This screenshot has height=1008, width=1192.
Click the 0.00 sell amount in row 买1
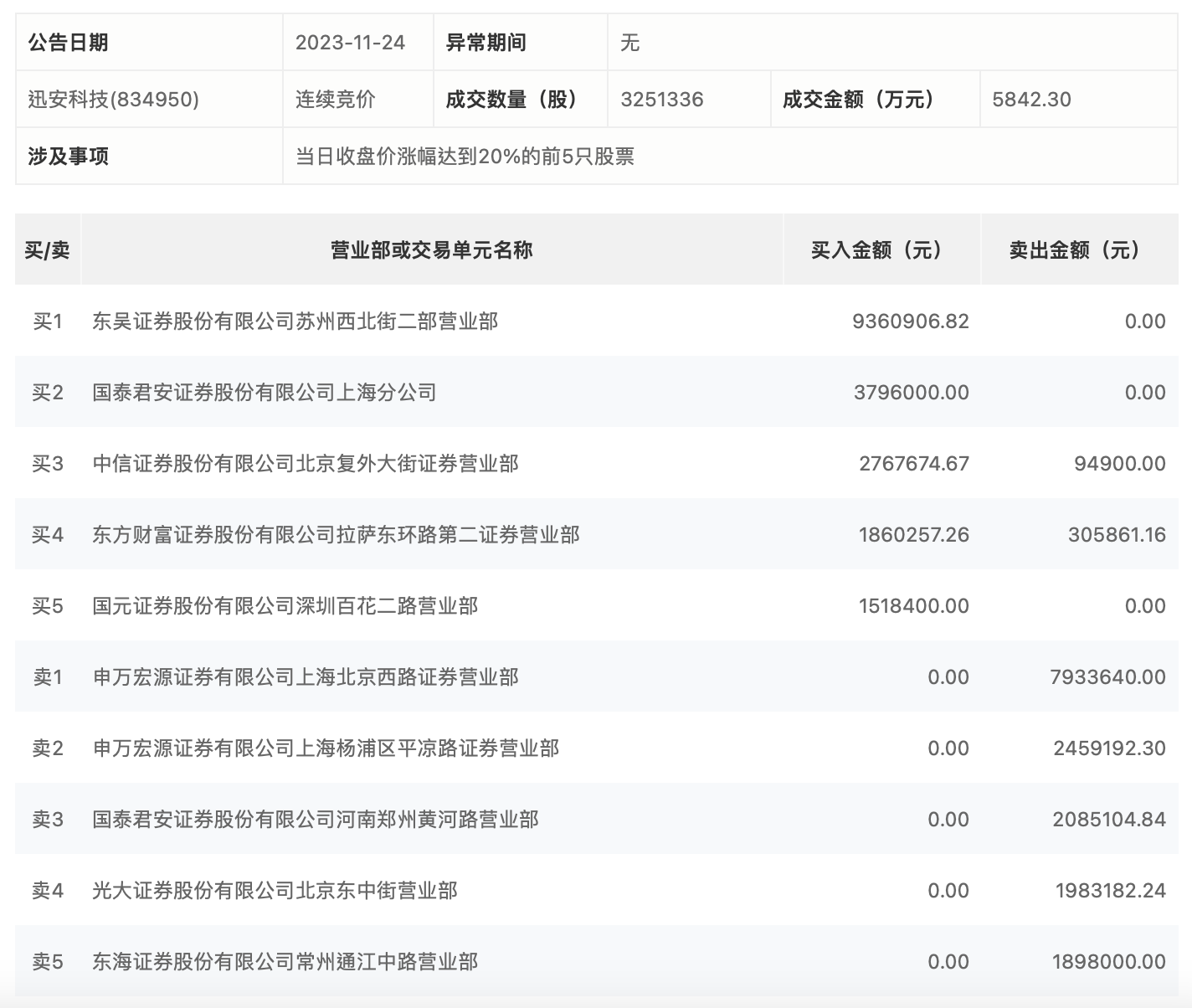[1145, 321]
